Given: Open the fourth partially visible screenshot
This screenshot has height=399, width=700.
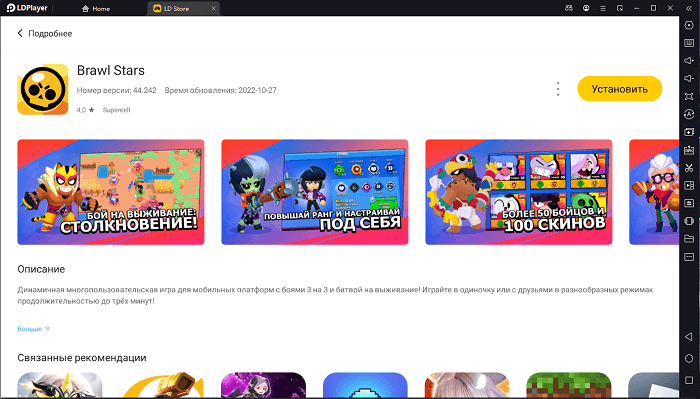Looking at the screenshot, I should click(x=654, y=192).
